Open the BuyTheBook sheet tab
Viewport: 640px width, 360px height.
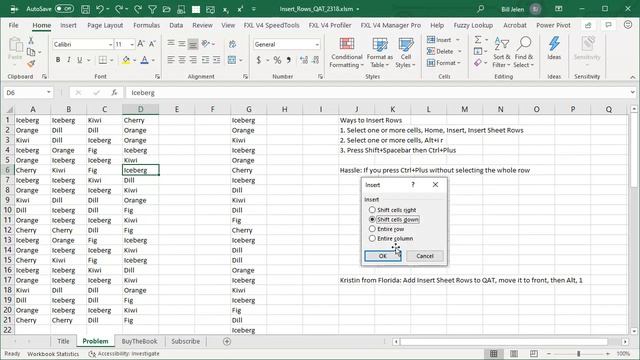coord(139,341)
